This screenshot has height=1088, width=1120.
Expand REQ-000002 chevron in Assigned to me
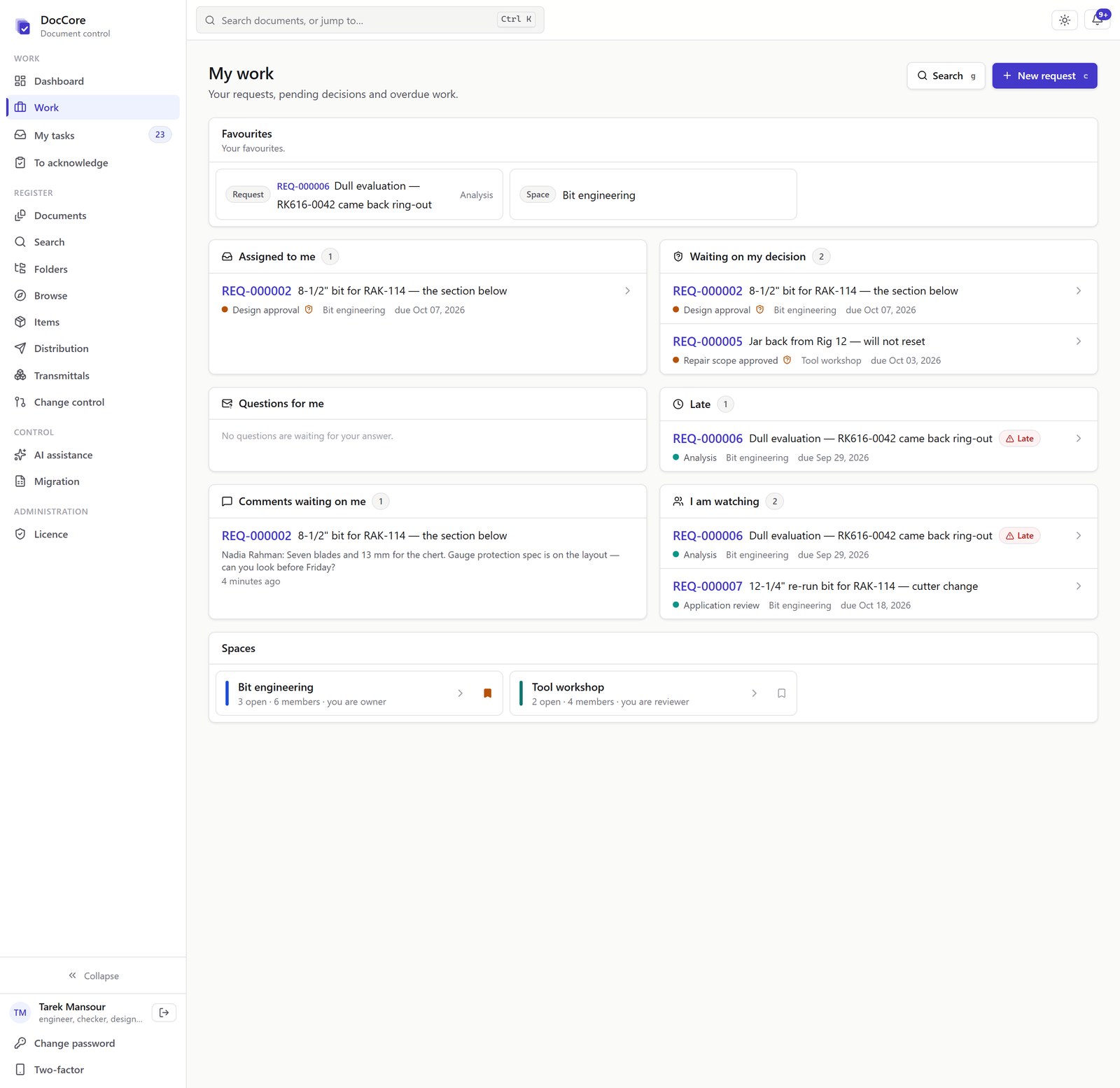coord(627,291)
